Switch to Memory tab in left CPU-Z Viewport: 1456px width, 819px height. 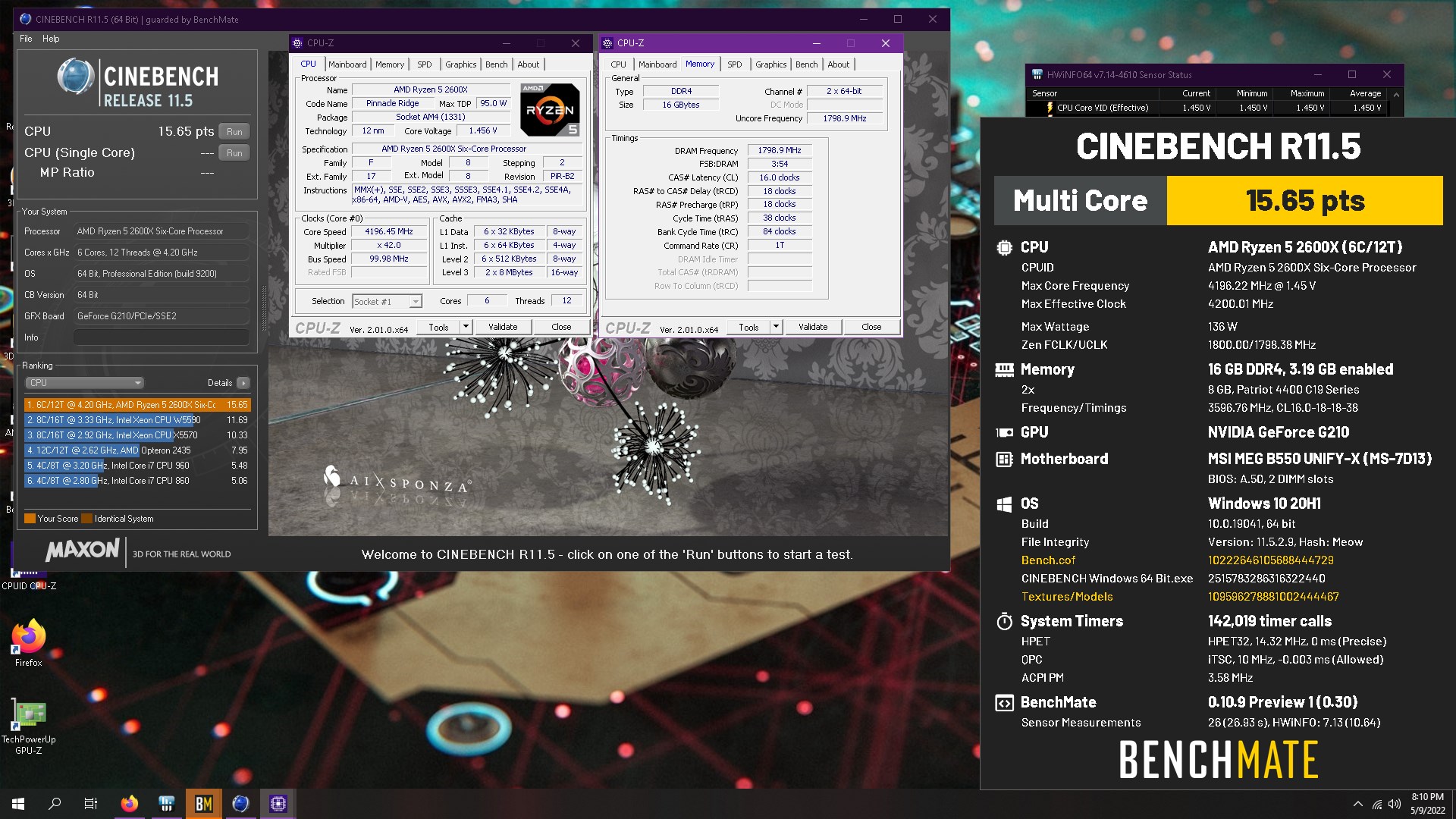(x=390, y=64)
